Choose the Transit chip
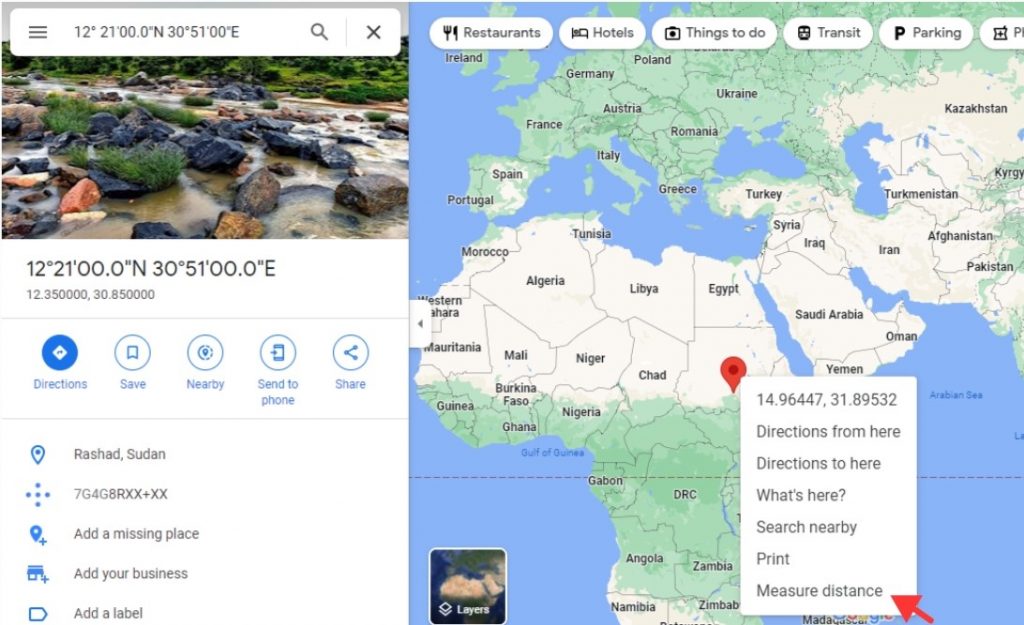This screenshot has width=1024, height=625. pyautogui.click(x=828, y=33)
